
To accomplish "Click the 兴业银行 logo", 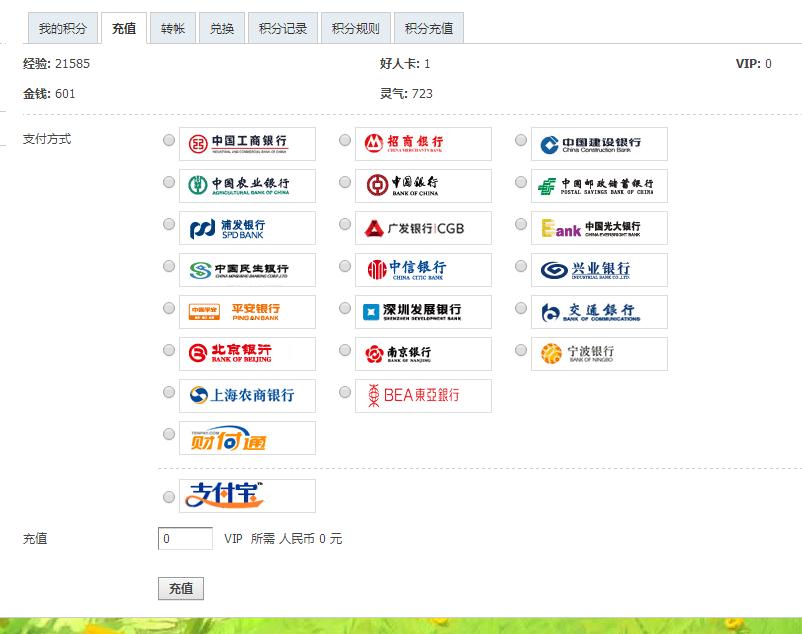I will [599, 269].
